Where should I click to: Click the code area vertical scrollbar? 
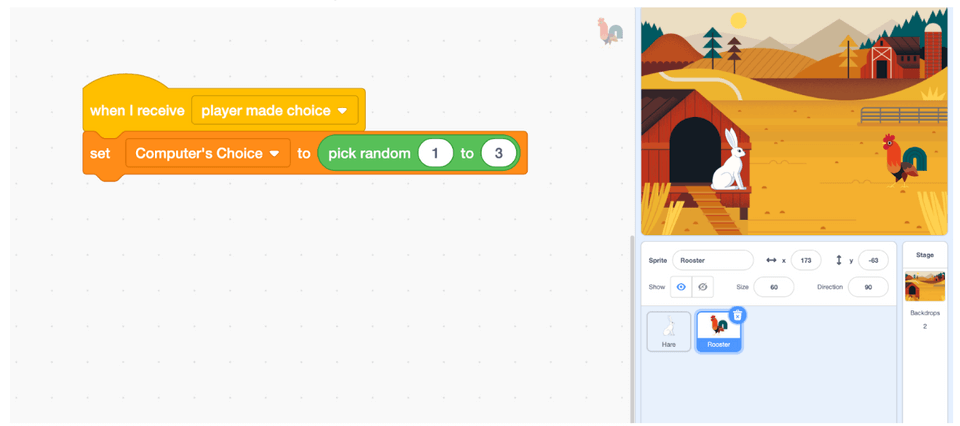631,327
